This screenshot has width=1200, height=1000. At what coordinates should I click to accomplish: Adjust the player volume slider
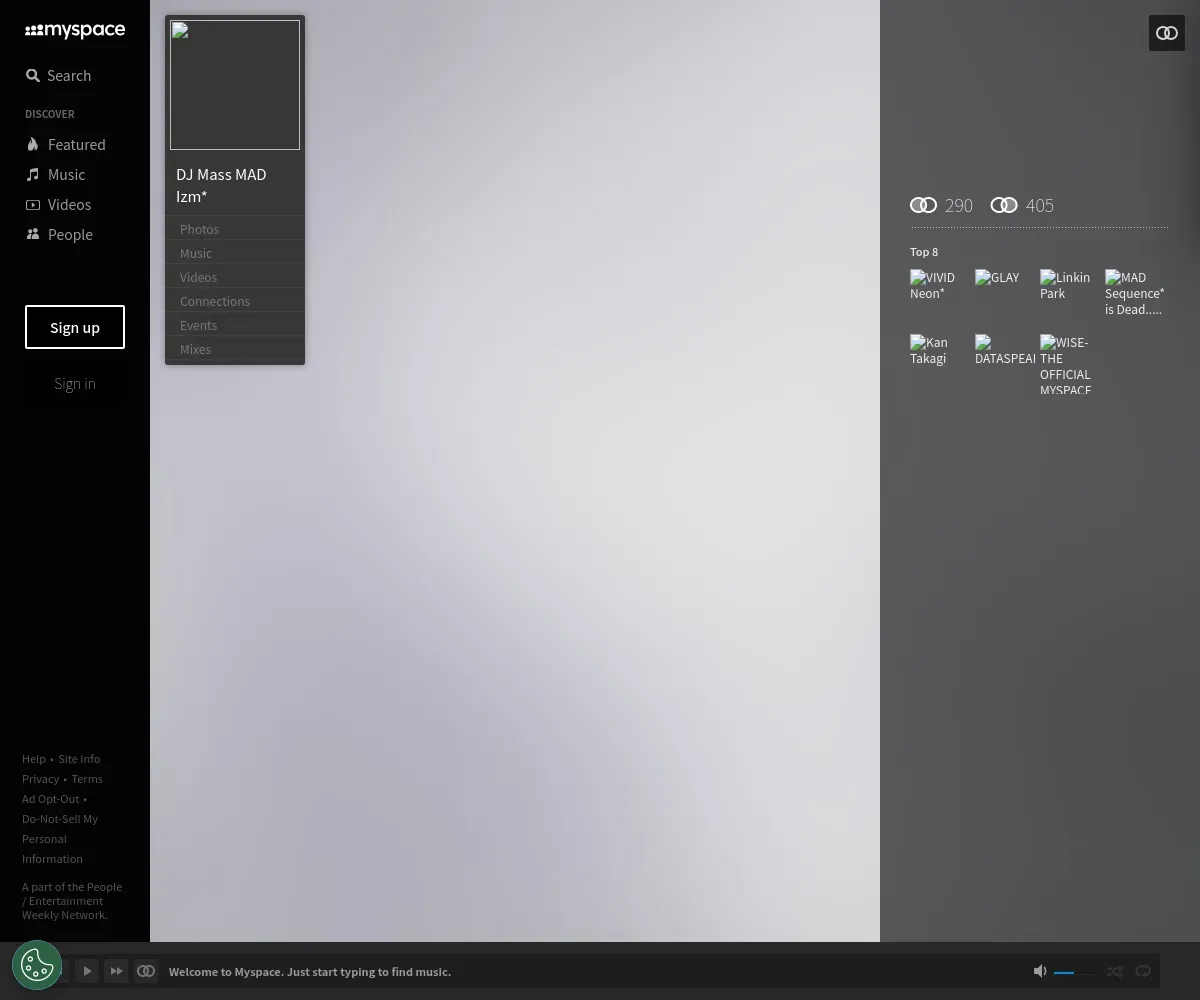point(1074,972)
